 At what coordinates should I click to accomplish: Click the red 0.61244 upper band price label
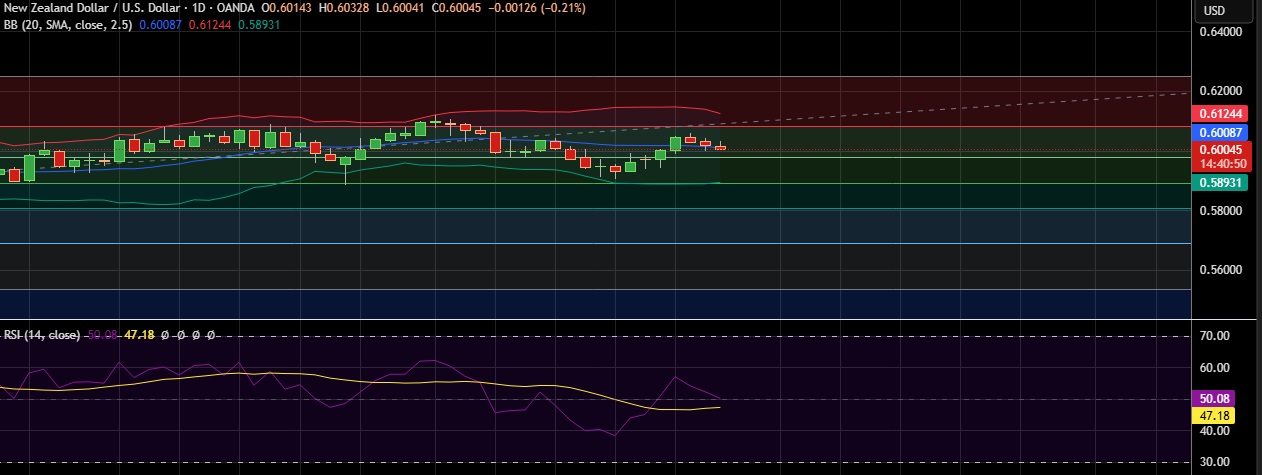click(1218, 114)
